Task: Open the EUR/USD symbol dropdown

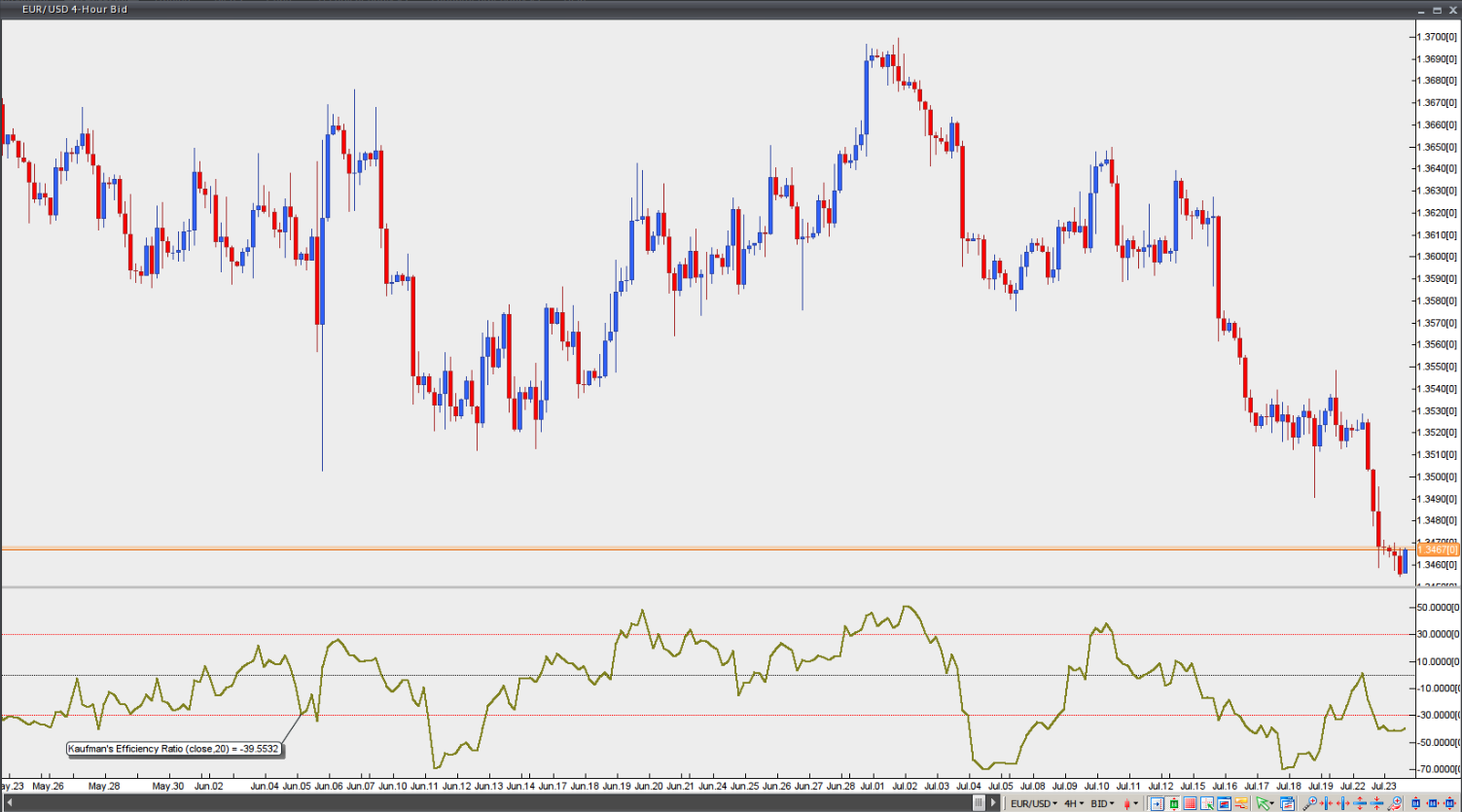Action: (1034, 803)
